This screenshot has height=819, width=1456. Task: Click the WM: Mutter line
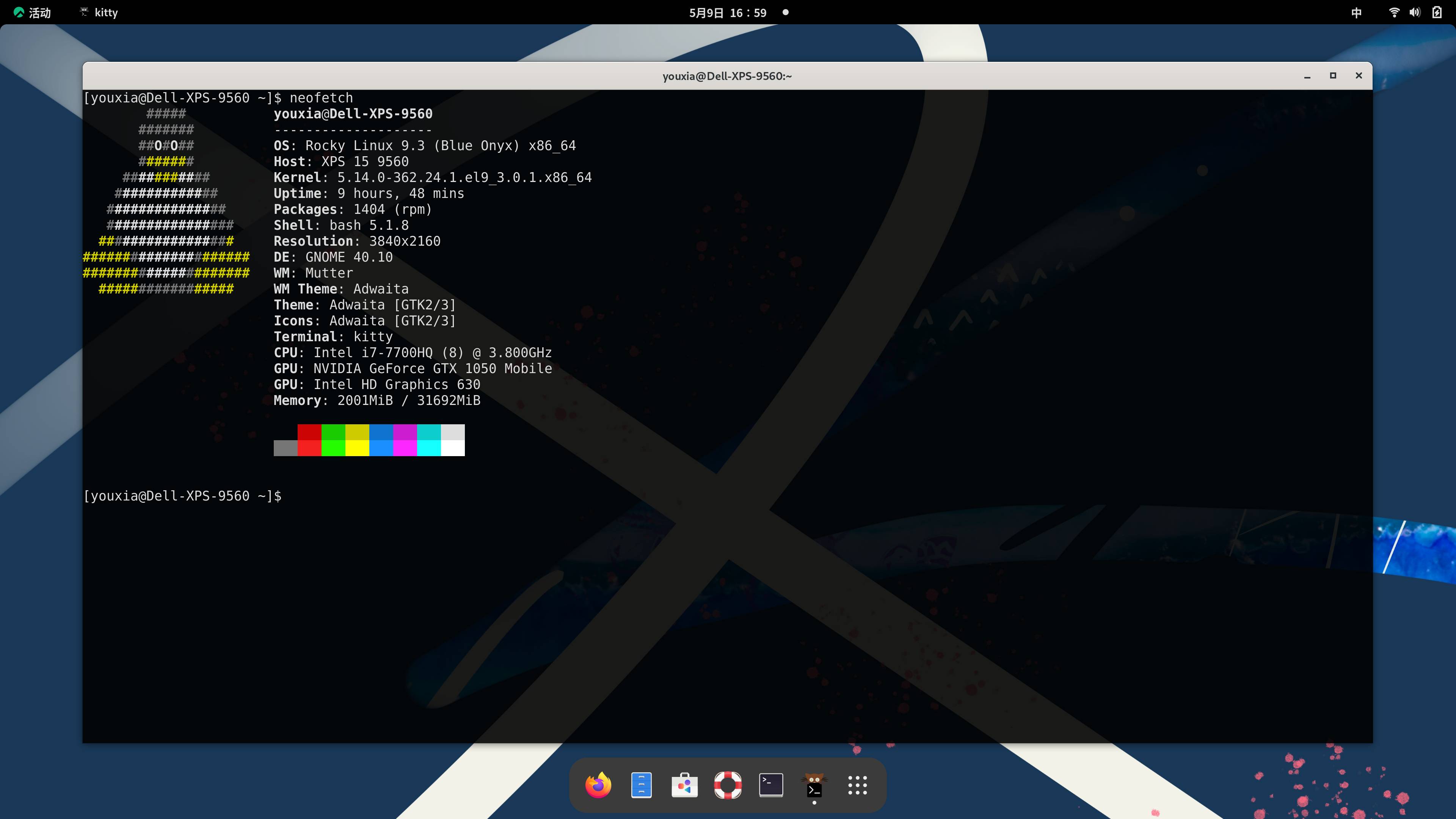[x=313, y=273]
